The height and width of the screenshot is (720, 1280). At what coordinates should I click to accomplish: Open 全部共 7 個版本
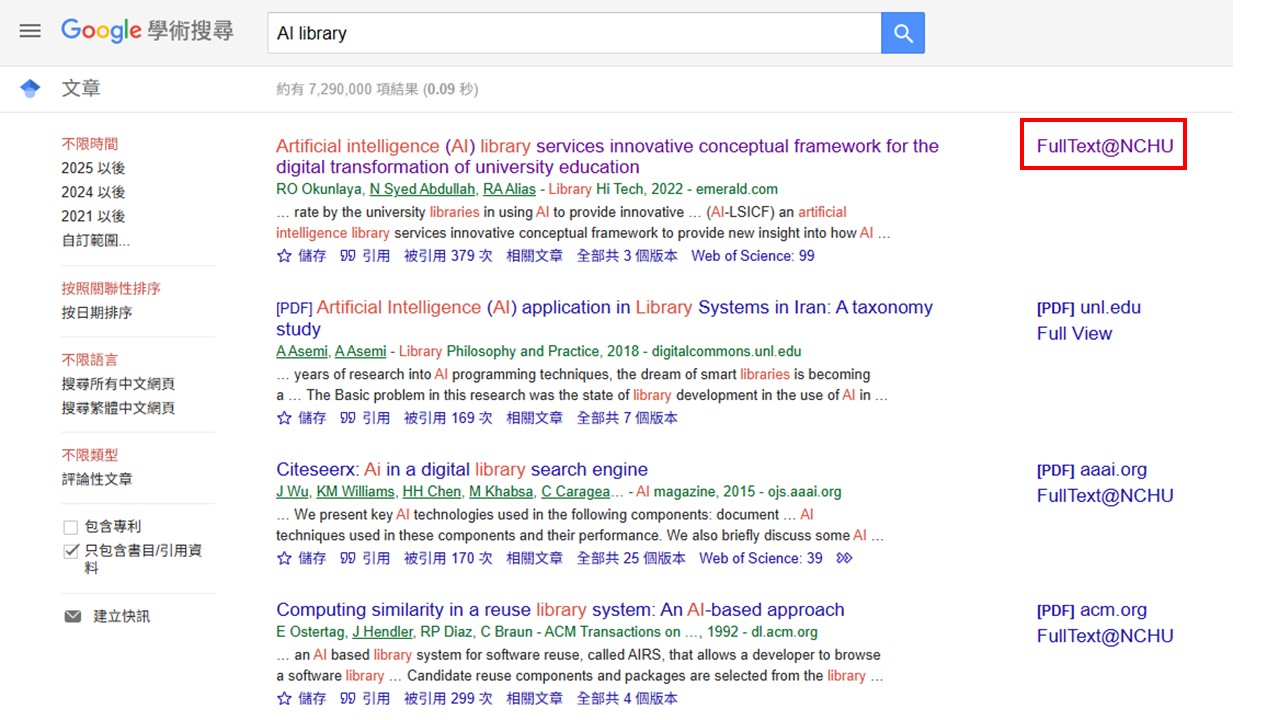[x=627, y=418]
